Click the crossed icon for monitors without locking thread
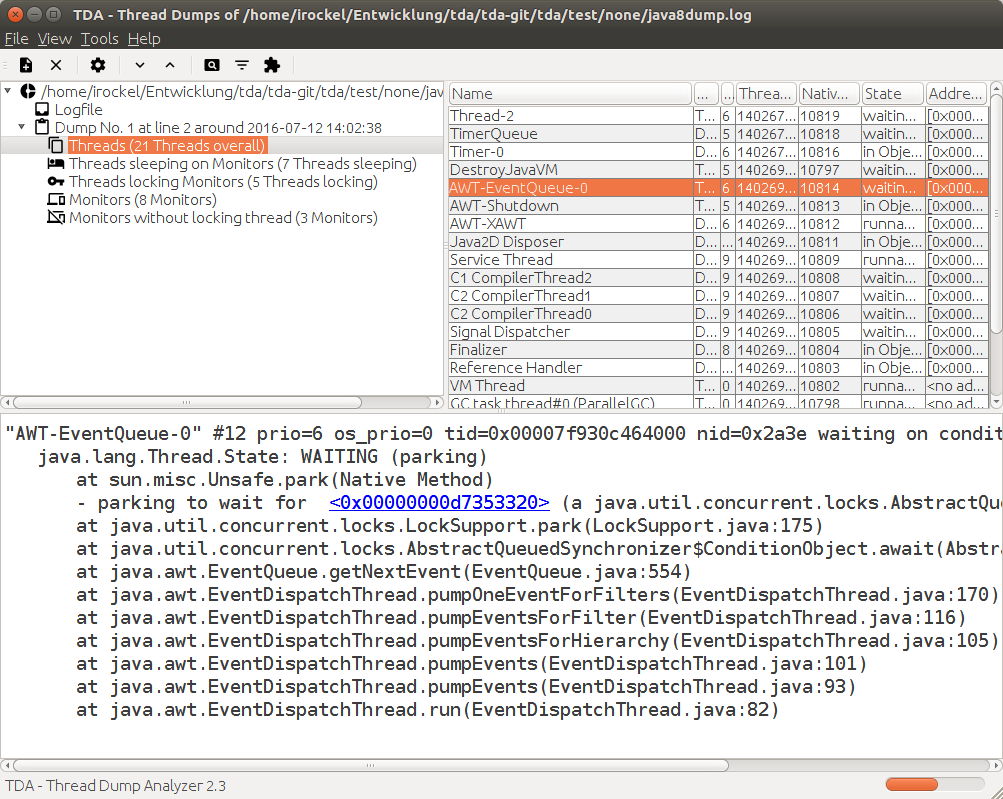 56,218
